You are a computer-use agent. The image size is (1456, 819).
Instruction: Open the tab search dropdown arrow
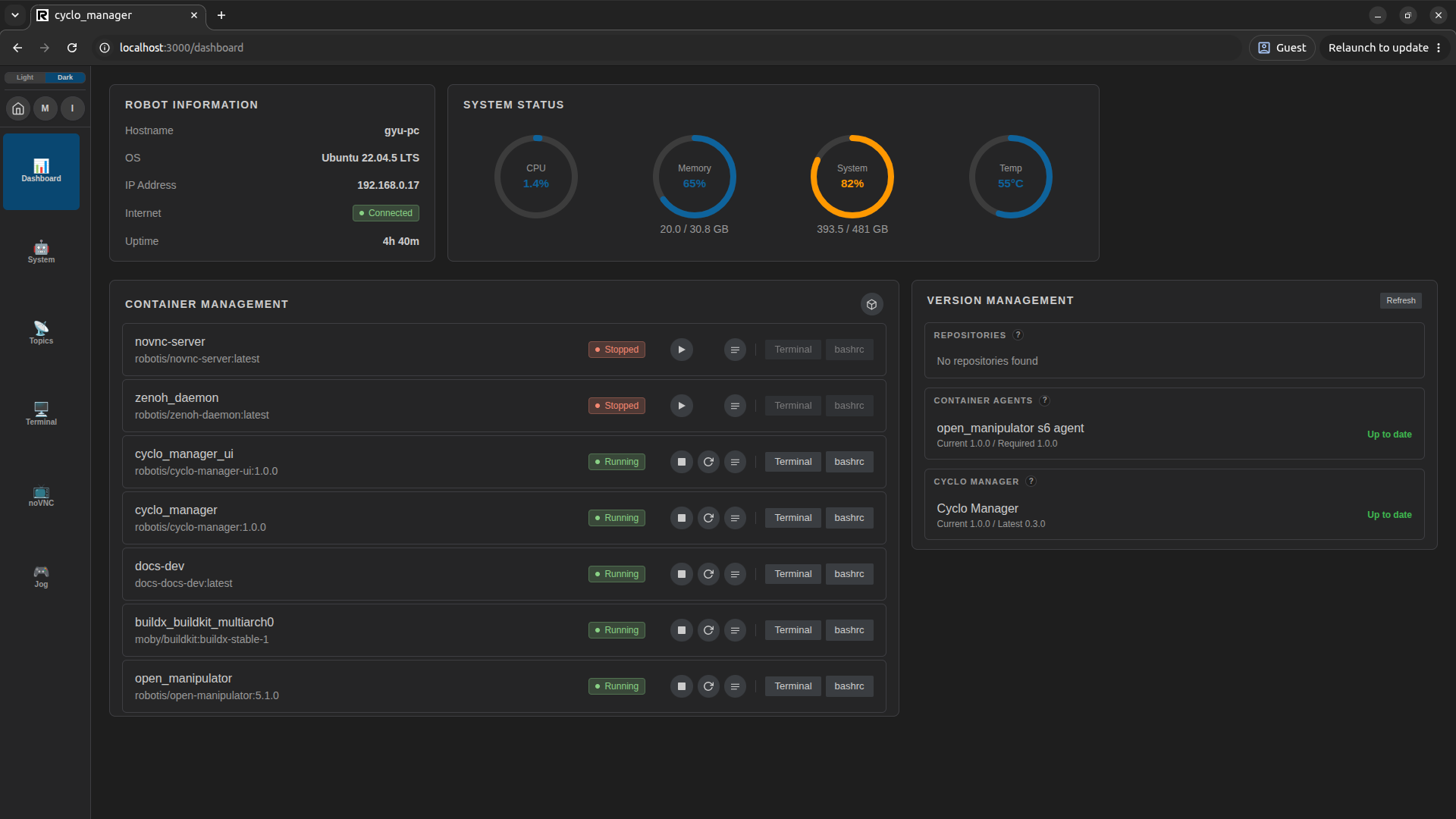[15, 15]
